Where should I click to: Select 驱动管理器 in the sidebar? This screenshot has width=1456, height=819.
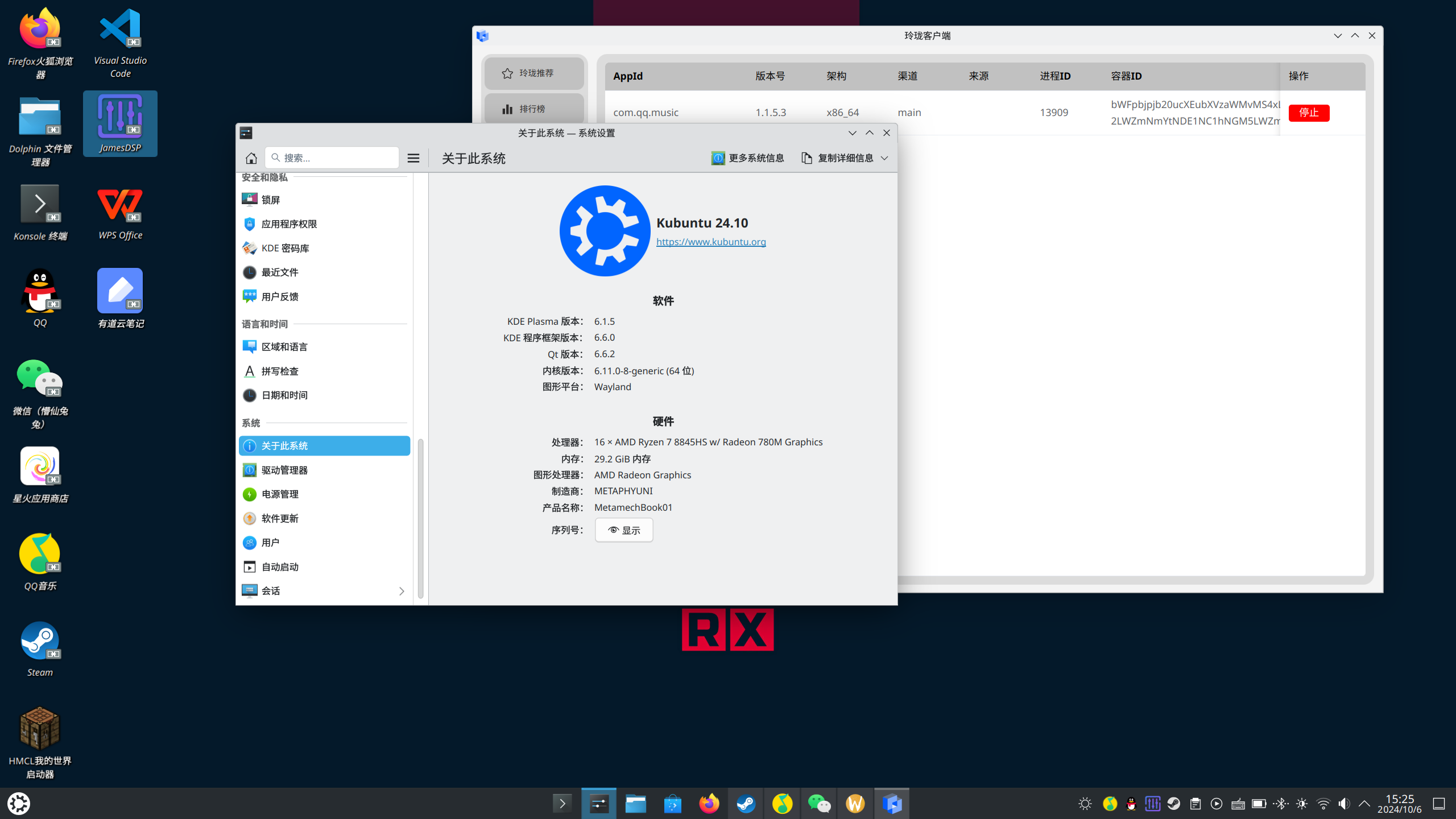[x=324, y=470]
